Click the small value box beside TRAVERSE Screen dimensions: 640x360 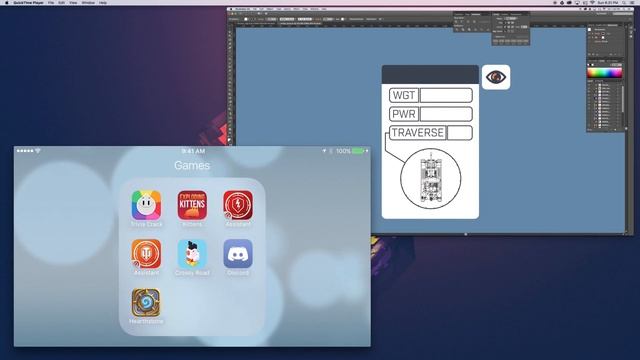pyautogui.click(x=460, y=133)
